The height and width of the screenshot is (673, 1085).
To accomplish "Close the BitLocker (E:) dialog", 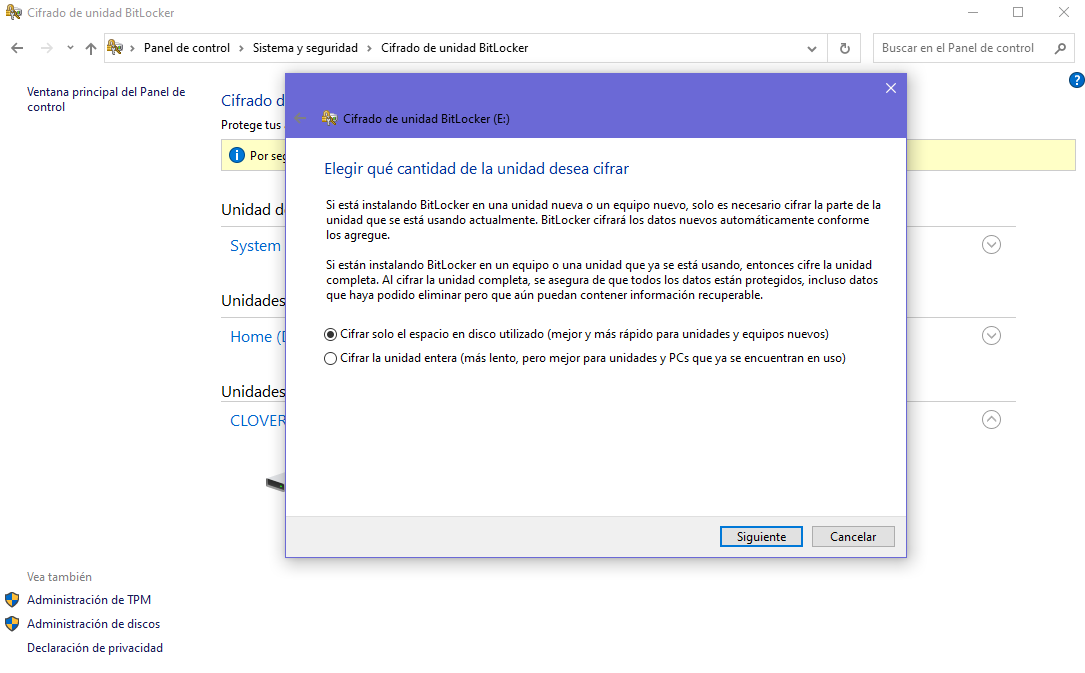I will tap(891, 88).
